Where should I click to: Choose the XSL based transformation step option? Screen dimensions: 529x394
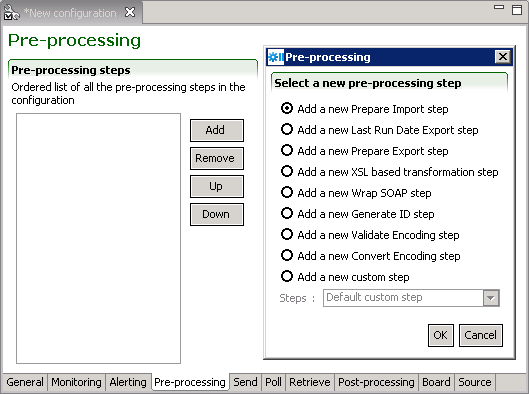point(389,172)
